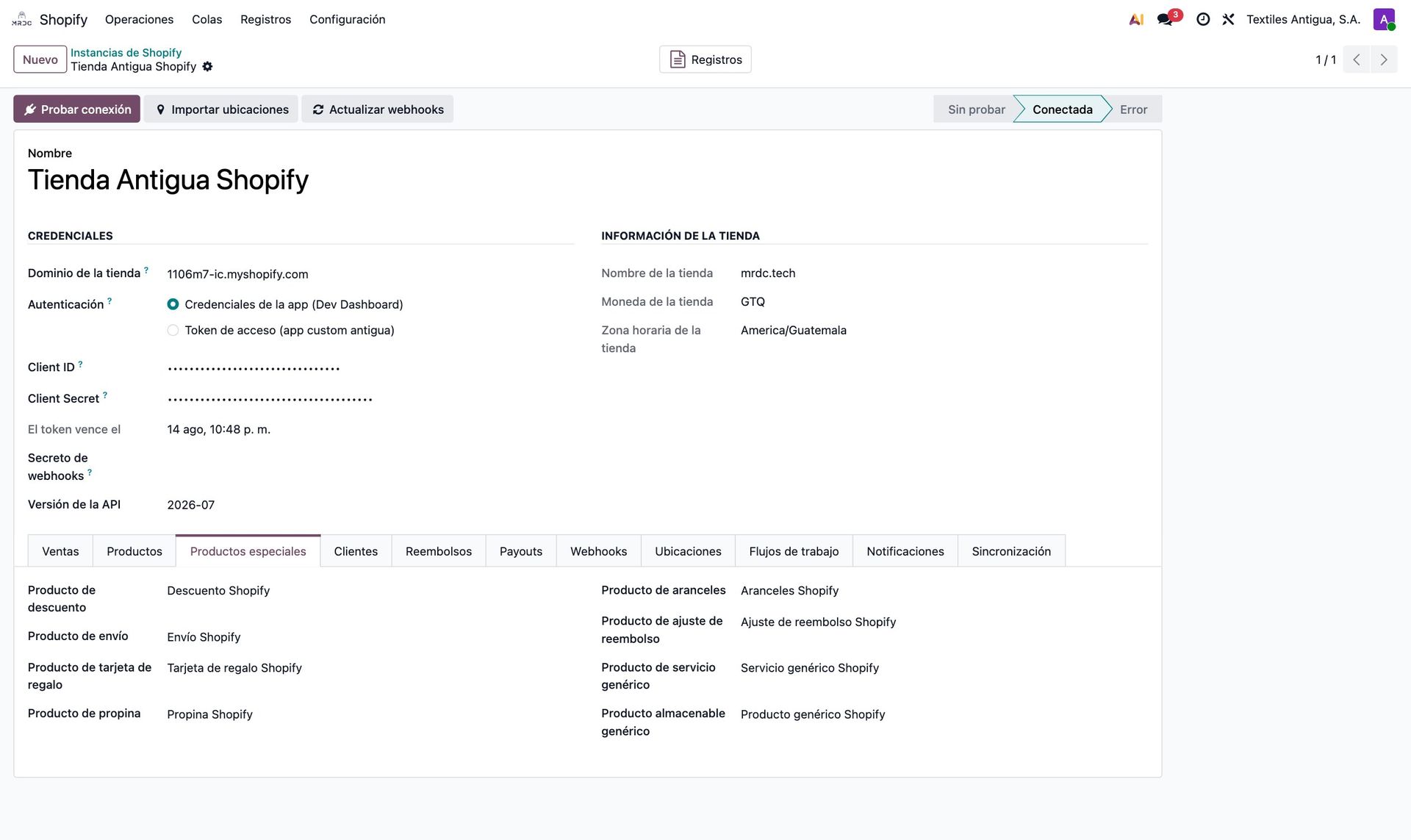This screenshot has height=840, width=1411.
Task: Switch to the Reembolsos tab
Action: [439, 551]
